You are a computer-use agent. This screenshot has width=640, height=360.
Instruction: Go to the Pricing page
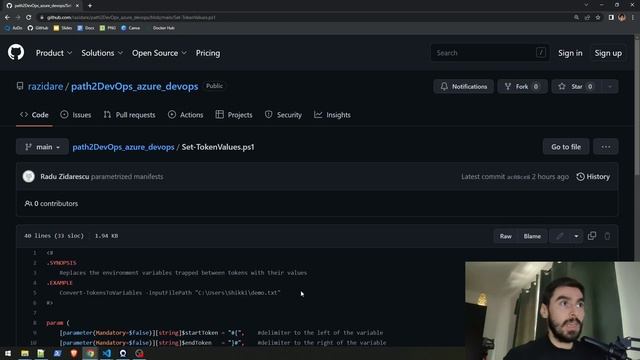[x=208, y=53]
